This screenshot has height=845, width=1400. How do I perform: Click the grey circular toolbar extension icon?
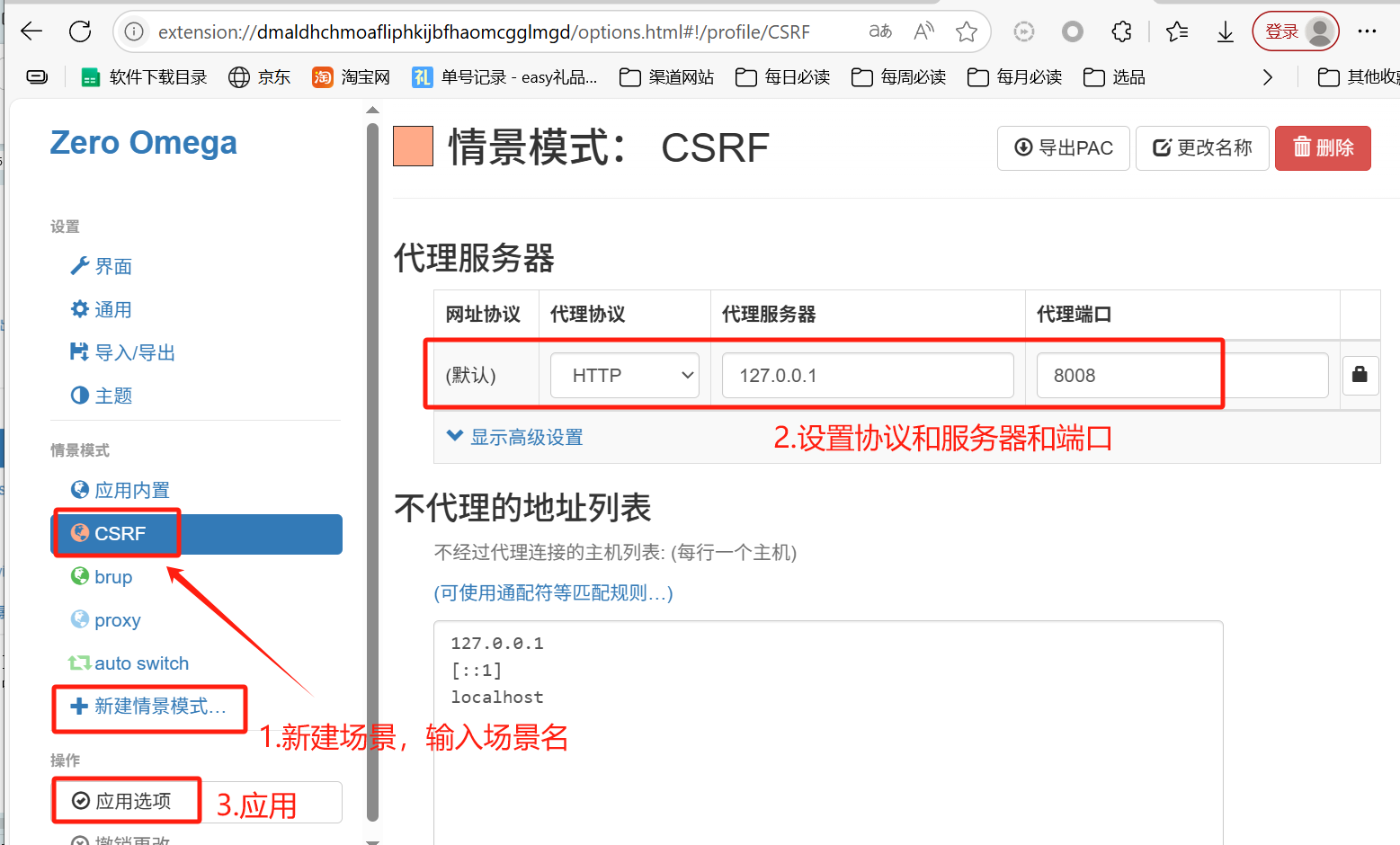pos(1073,32)
